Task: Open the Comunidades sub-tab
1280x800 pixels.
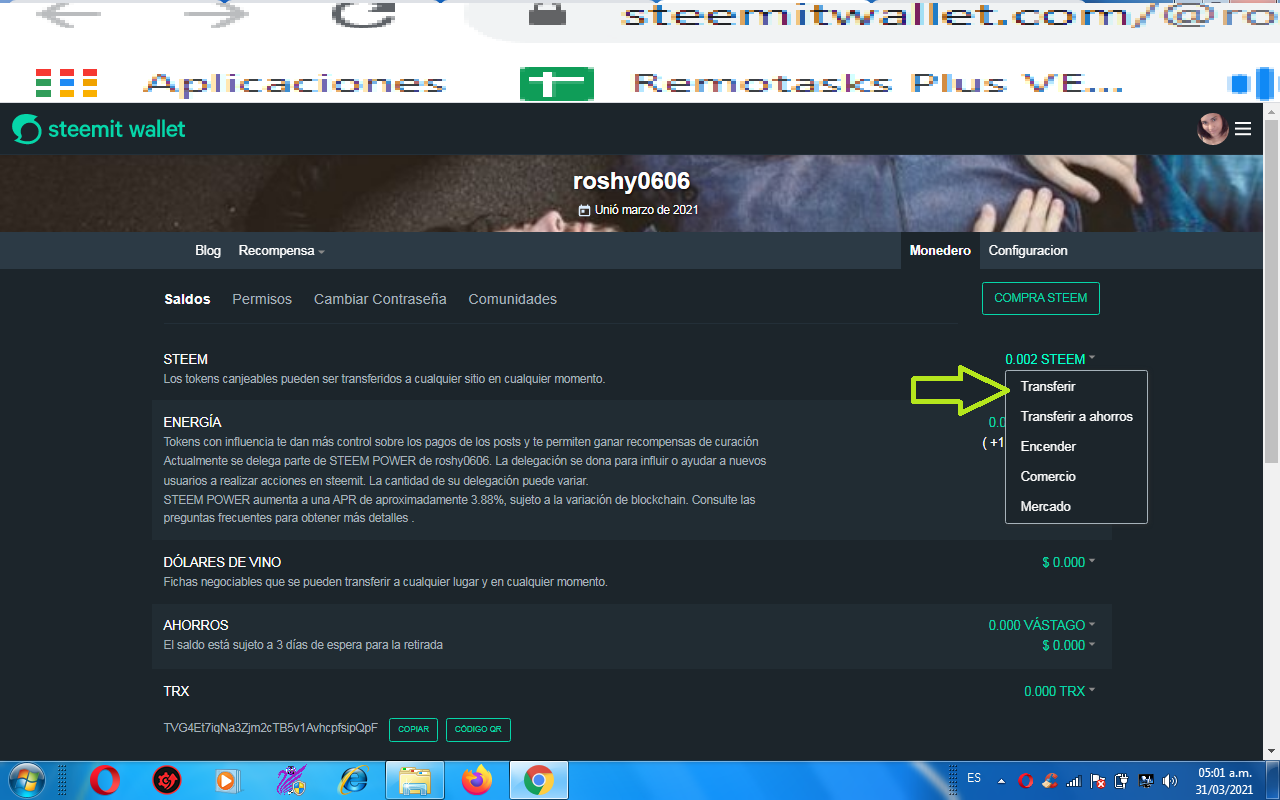Action: click(512, 299)
